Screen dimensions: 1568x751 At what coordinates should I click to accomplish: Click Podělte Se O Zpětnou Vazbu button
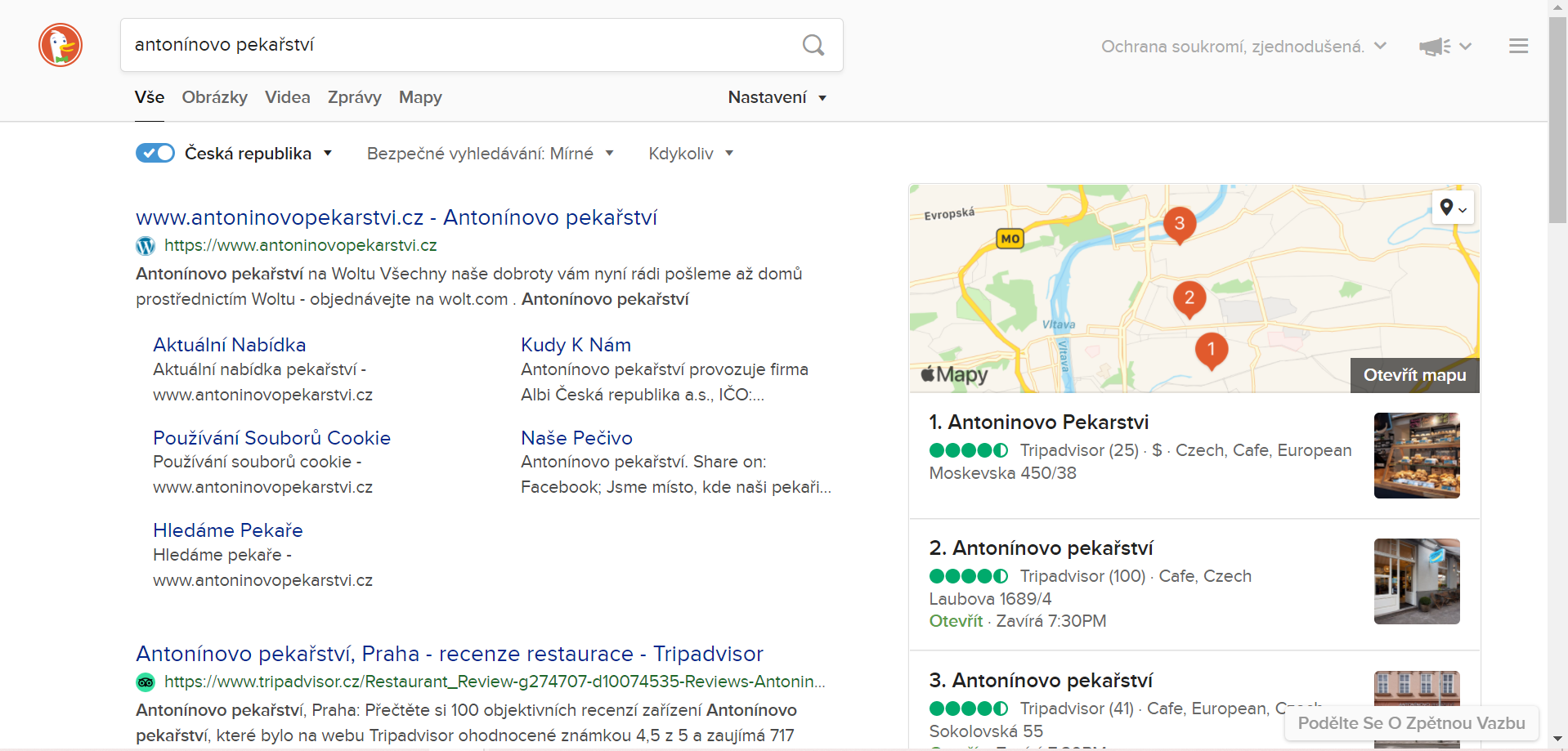click(1412, 723)
